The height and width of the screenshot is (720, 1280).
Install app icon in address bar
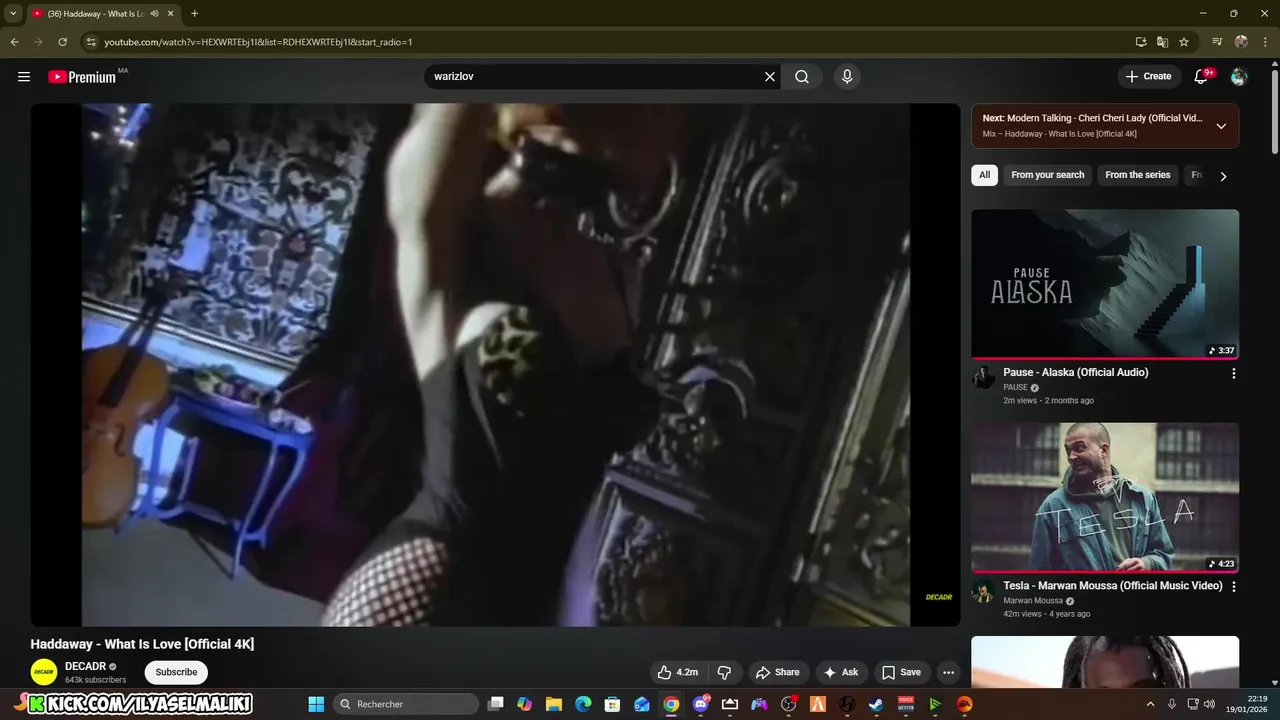(x=1141, y=42)
